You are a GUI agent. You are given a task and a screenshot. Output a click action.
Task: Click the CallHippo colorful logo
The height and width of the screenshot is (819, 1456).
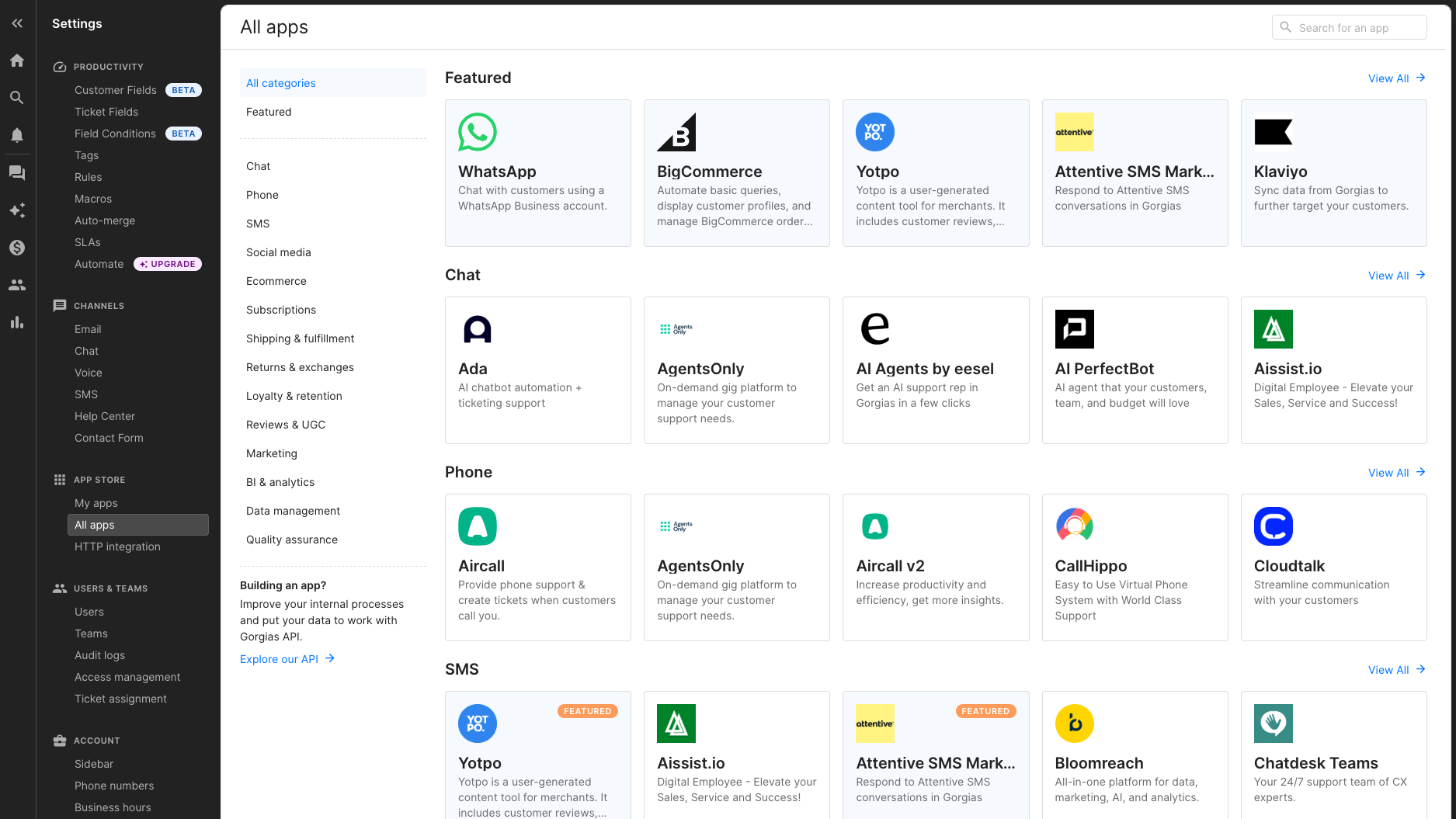1075,526
